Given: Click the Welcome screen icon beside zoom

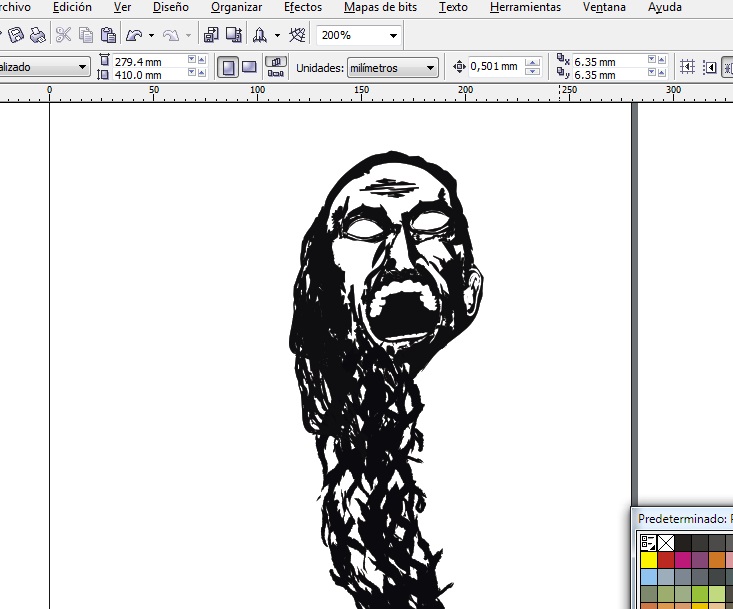Looking at the screenshot, I should [x=297, y=35].
